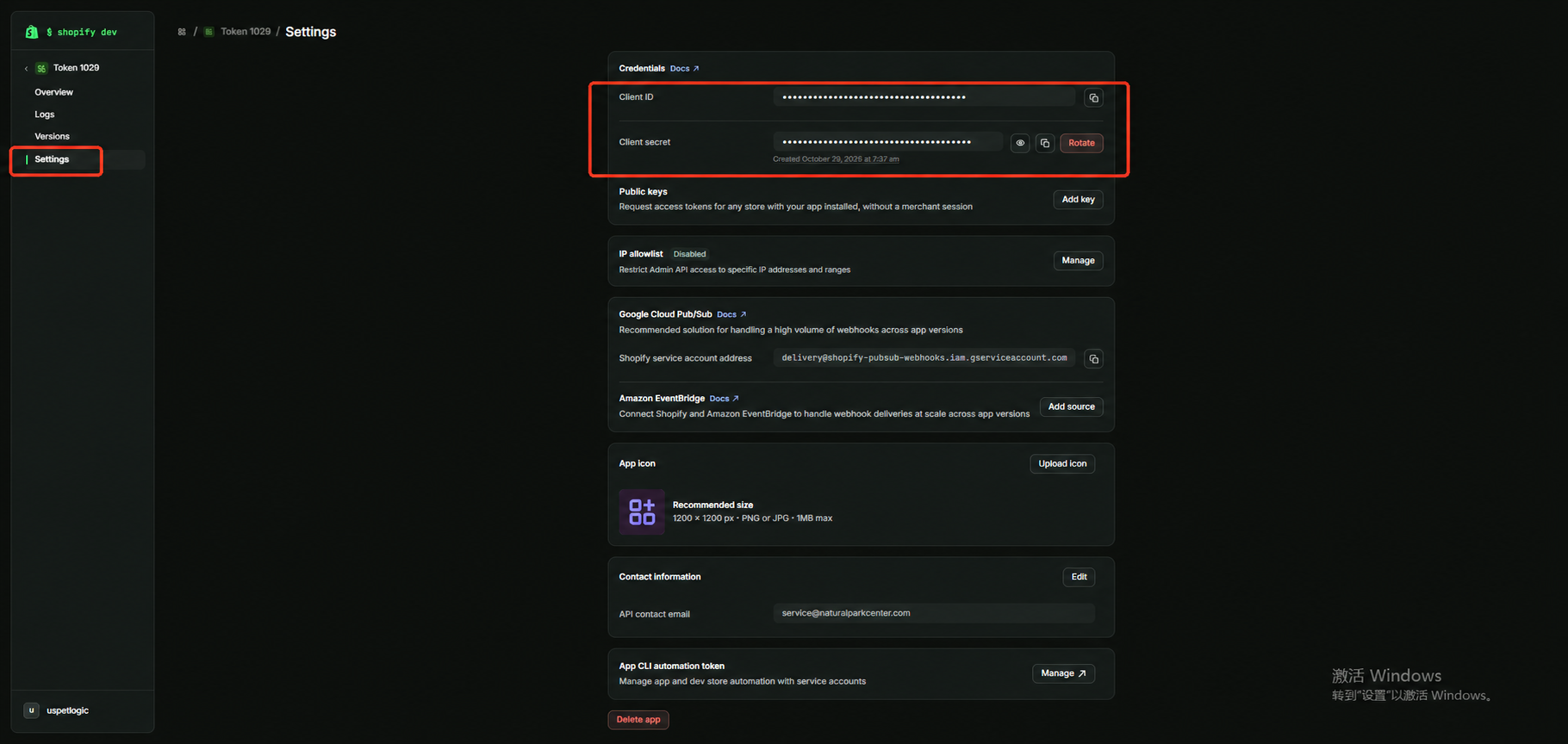
Task: Copy the Client ID value
Action: [1093, 98]
